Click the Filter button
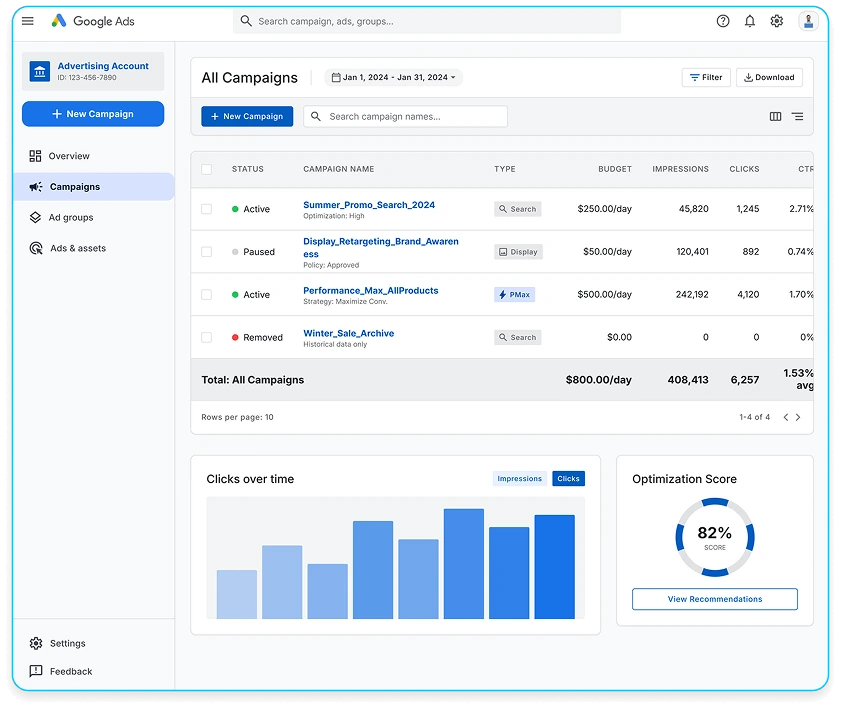 coord(706,77)
